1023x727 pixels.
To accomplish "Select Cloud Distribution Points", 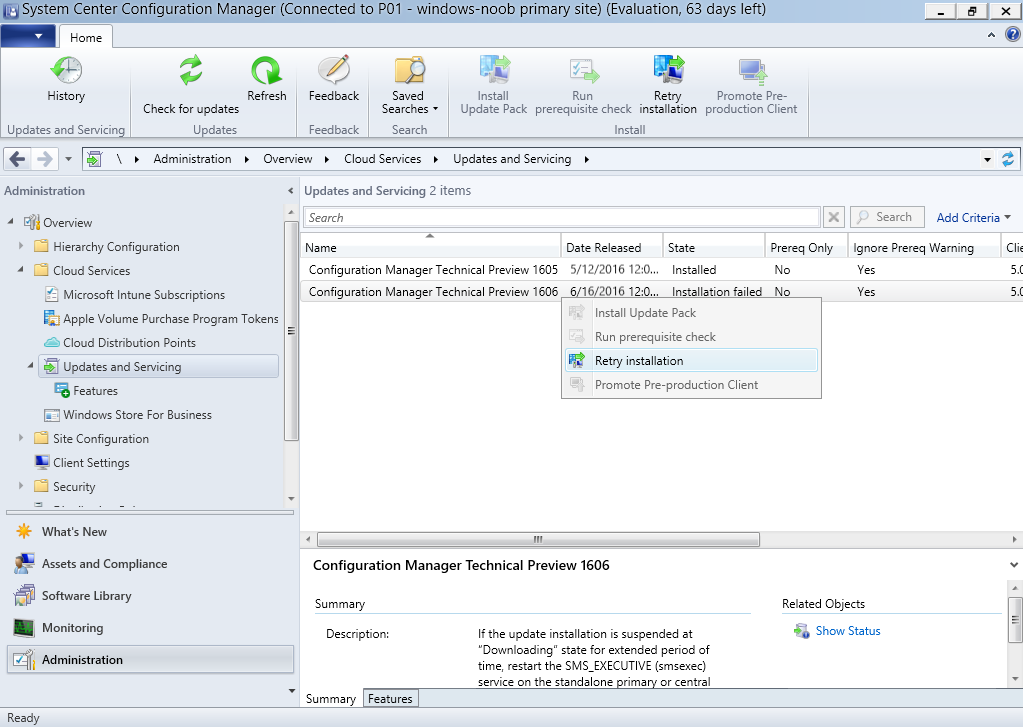I will click(129, 343).
